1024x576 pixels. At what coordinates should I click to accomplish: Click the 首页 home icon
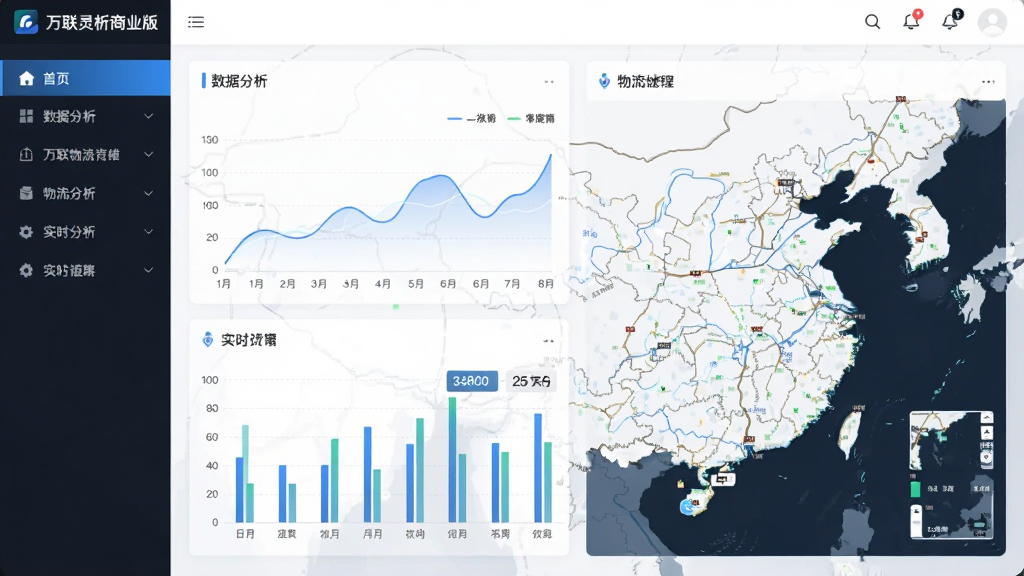pos(26,78)
